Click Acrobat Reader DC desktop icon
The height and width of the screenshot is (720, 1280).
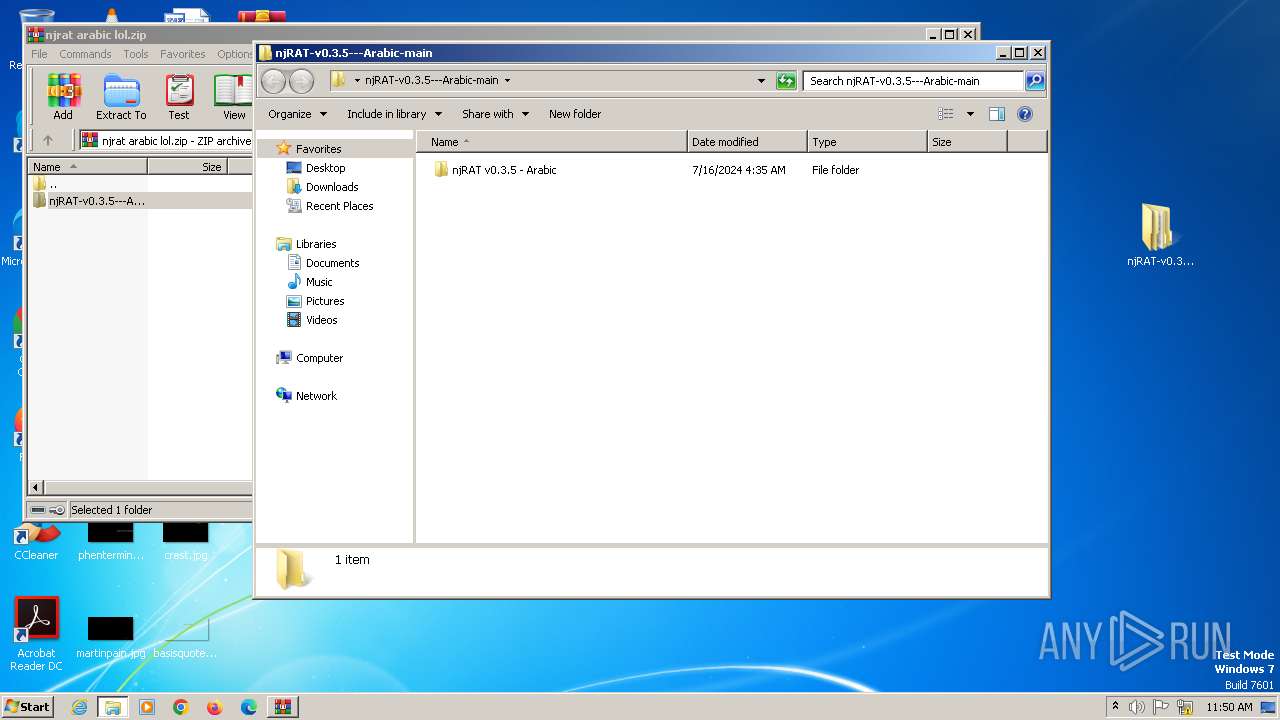click(37, 635)
